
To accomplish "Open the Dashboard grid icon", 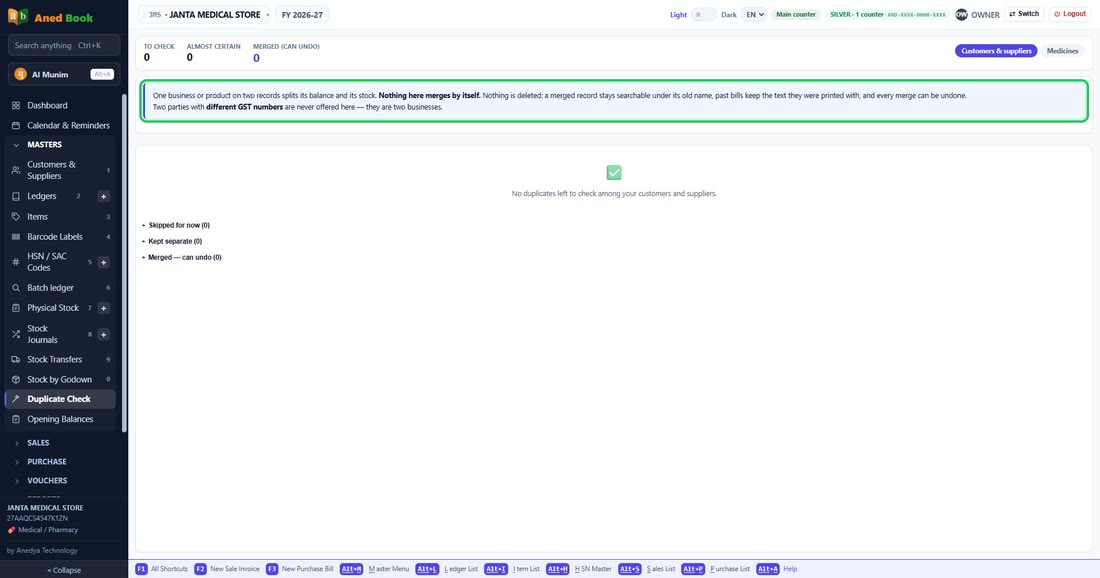I will tap(16, 105).
